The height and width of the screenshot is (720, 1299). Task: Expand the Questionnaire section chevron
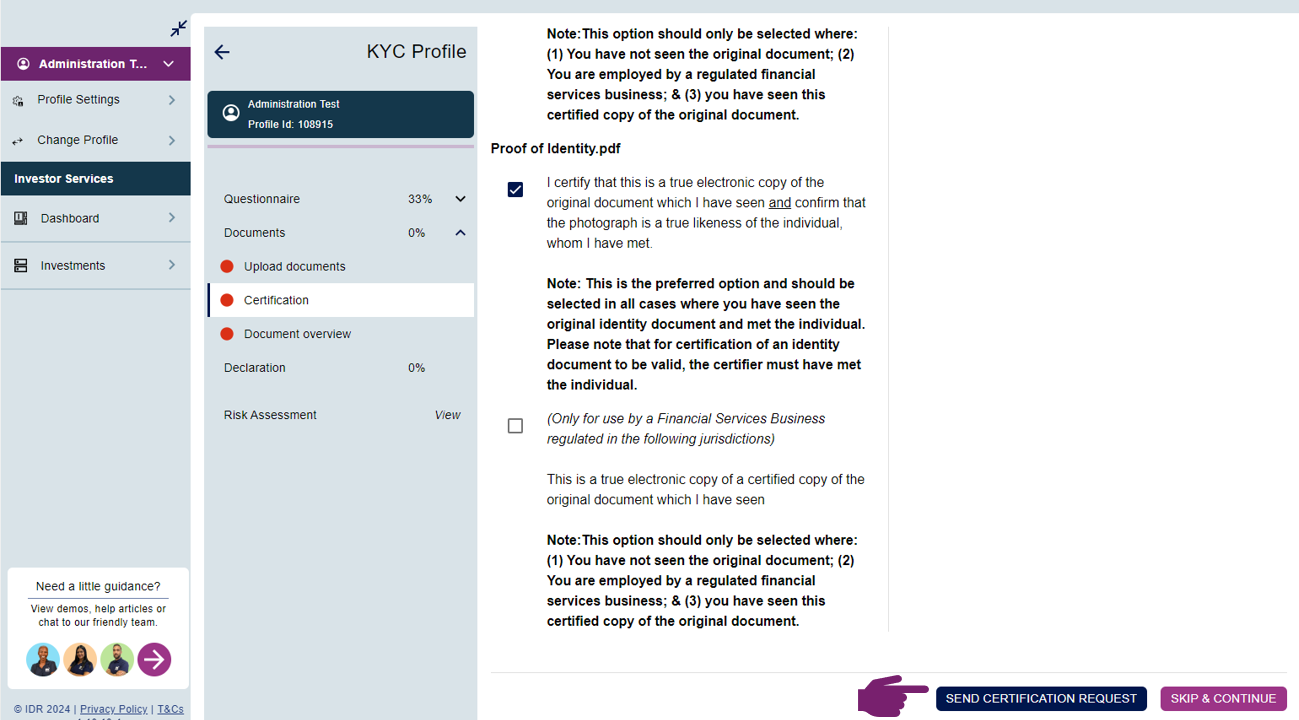460,199
